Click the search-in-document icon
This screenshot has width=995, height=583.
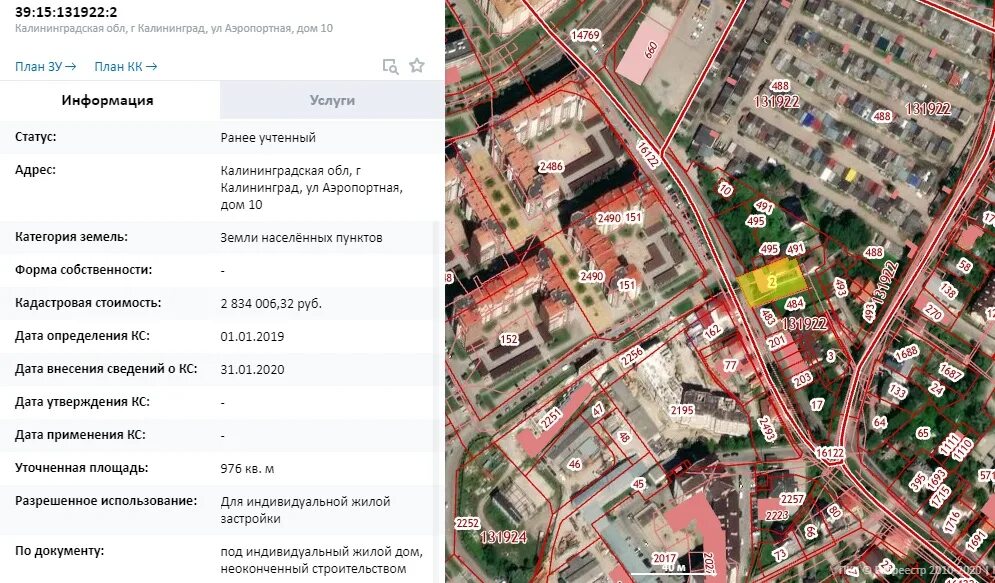tap(390, 66)
